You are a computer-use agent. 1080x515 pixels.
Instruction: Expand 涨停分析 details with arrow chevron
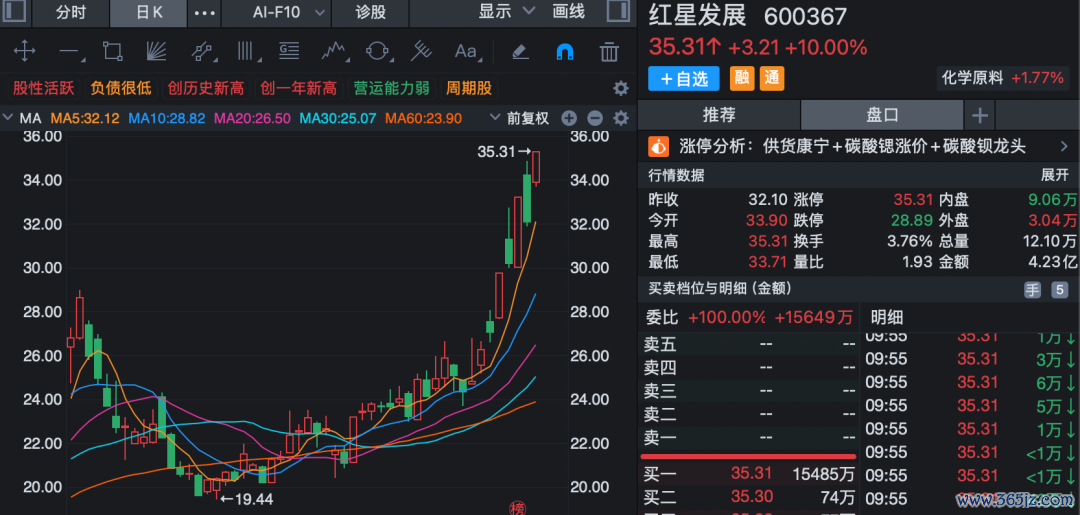pyautogui.click(x=1064, y=147)
